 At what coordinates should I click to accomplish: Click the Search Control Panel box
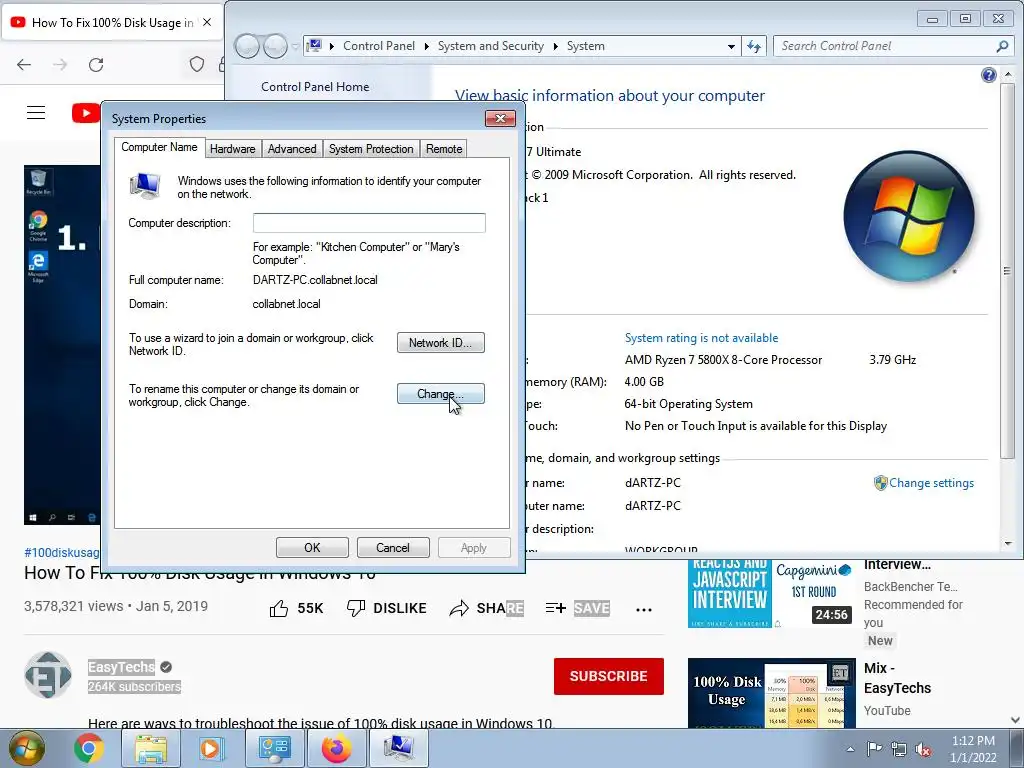tap(884, 46)
